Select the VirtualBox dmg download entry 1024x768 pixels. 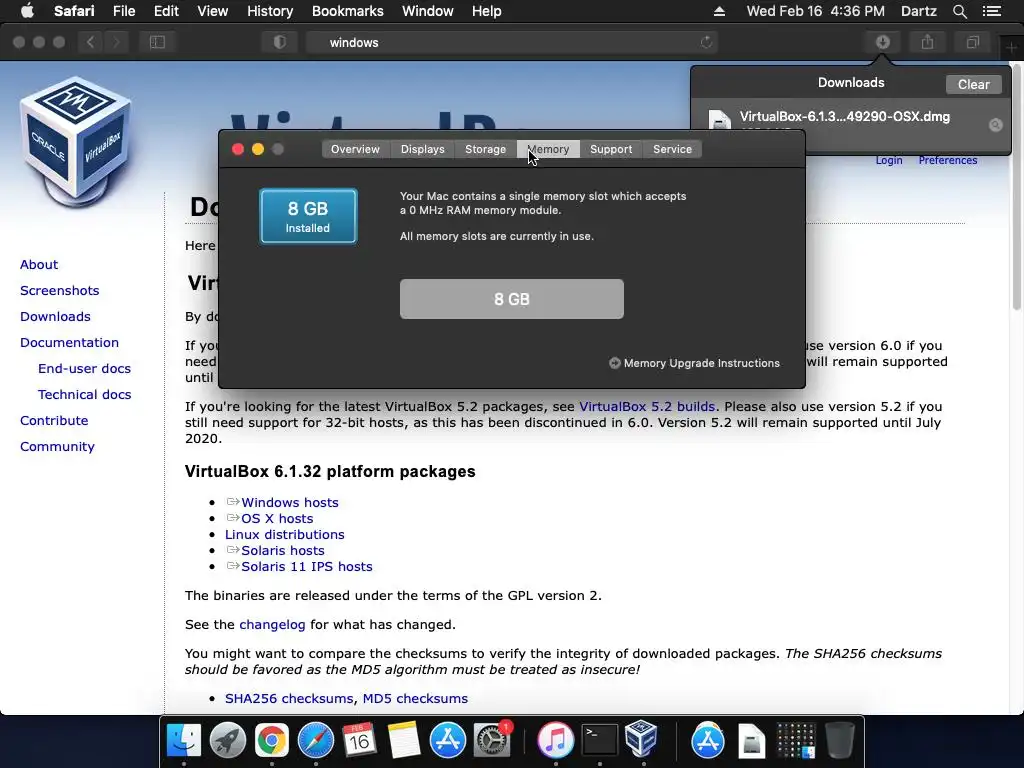click(849, 124)
